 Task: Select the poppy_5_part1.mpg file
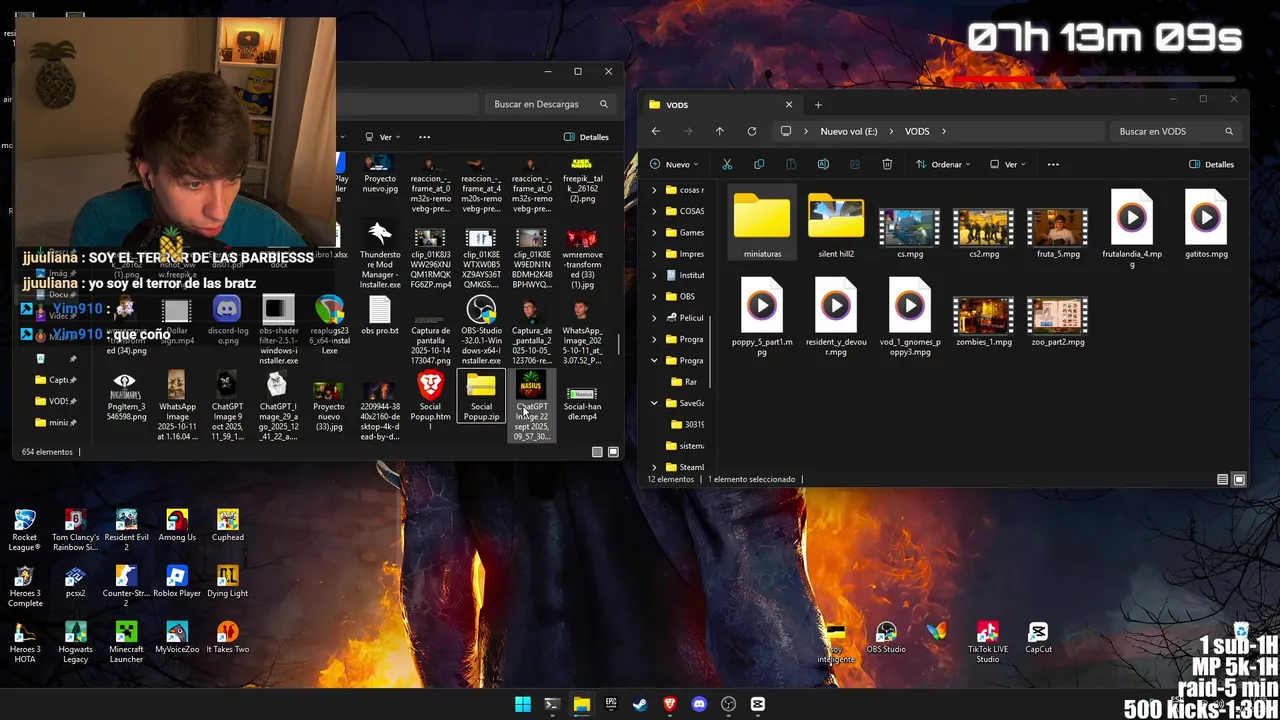(x=762, y=317)
